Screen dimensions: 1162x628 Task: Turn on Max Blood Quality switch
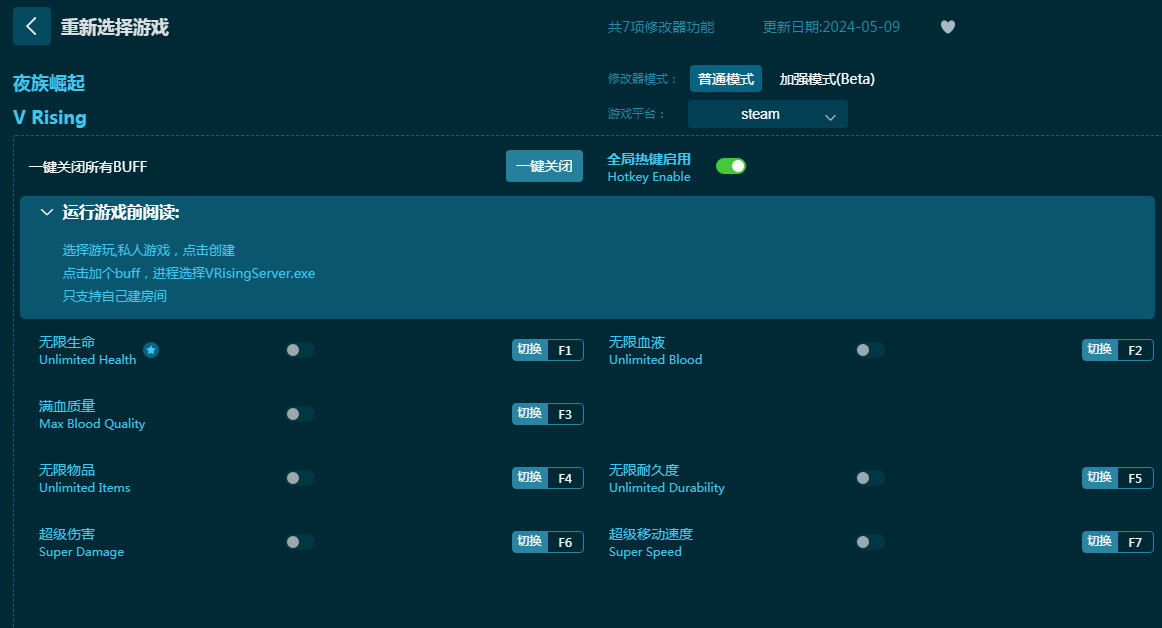click(300, 414)
